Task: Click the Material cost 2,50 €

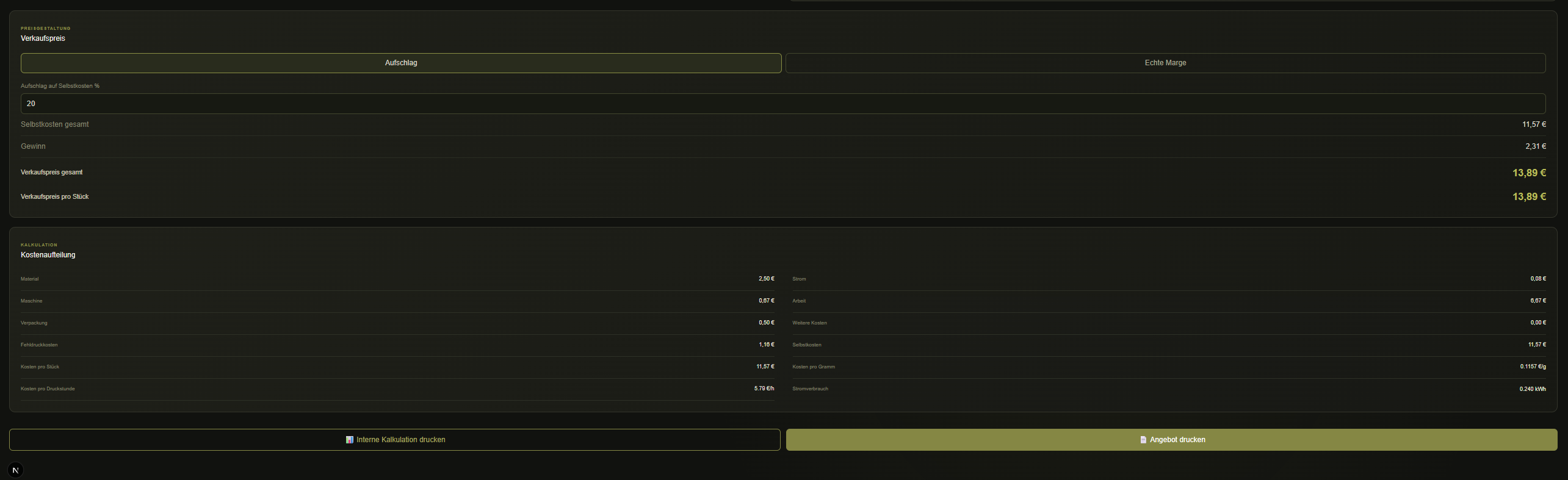Action: click(x=766, y=279)
